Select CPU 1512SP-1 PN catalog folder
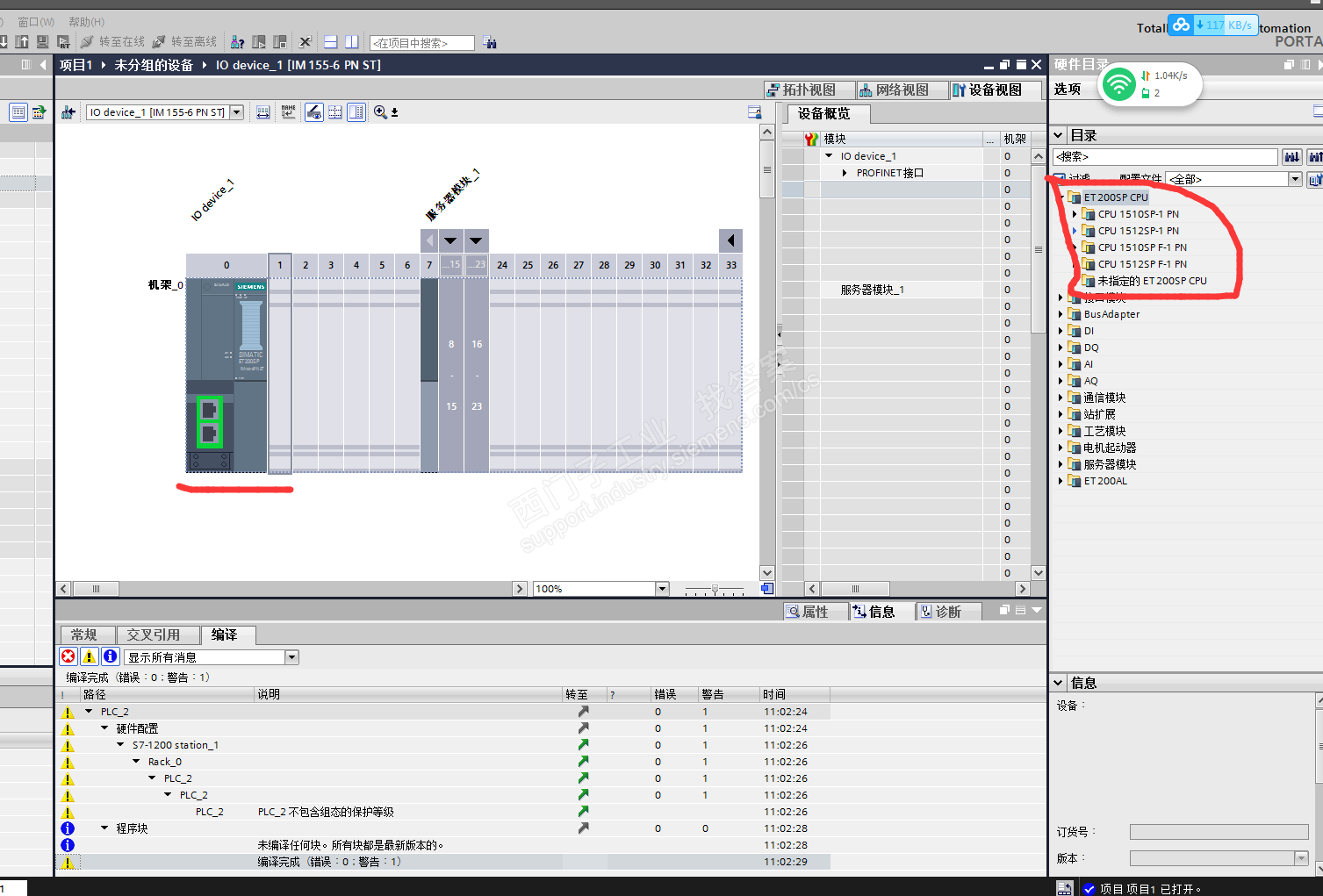 tap(1138, 231)
